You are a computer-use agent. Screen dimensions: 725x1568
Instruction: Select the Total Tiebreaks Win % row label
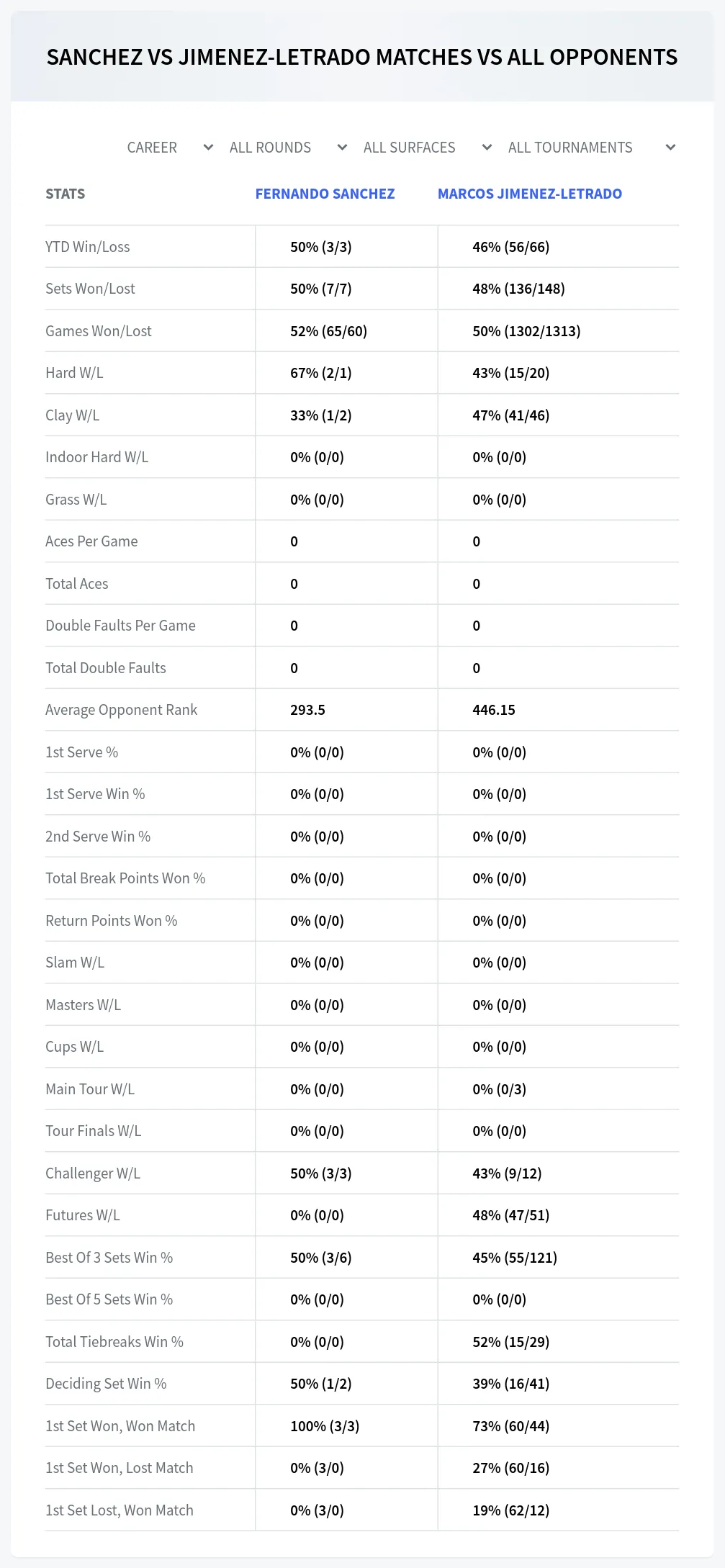point(114,1342)
